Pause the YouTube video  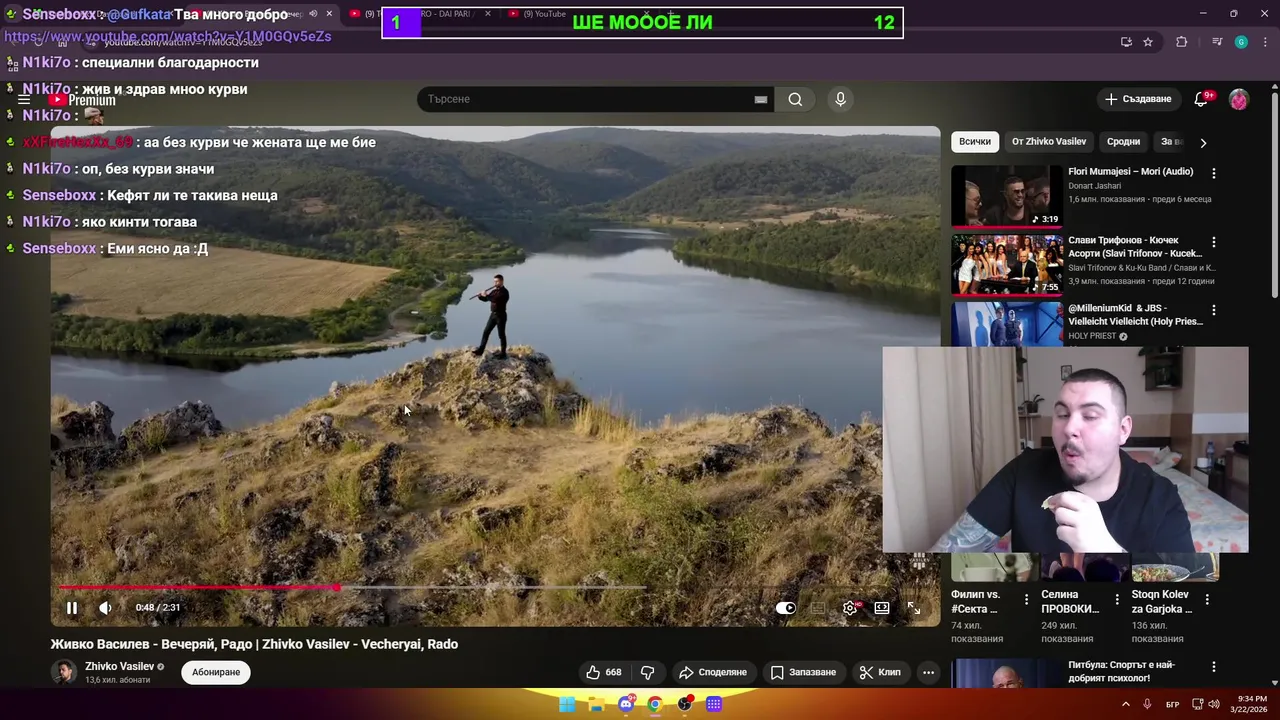(72, 608)
